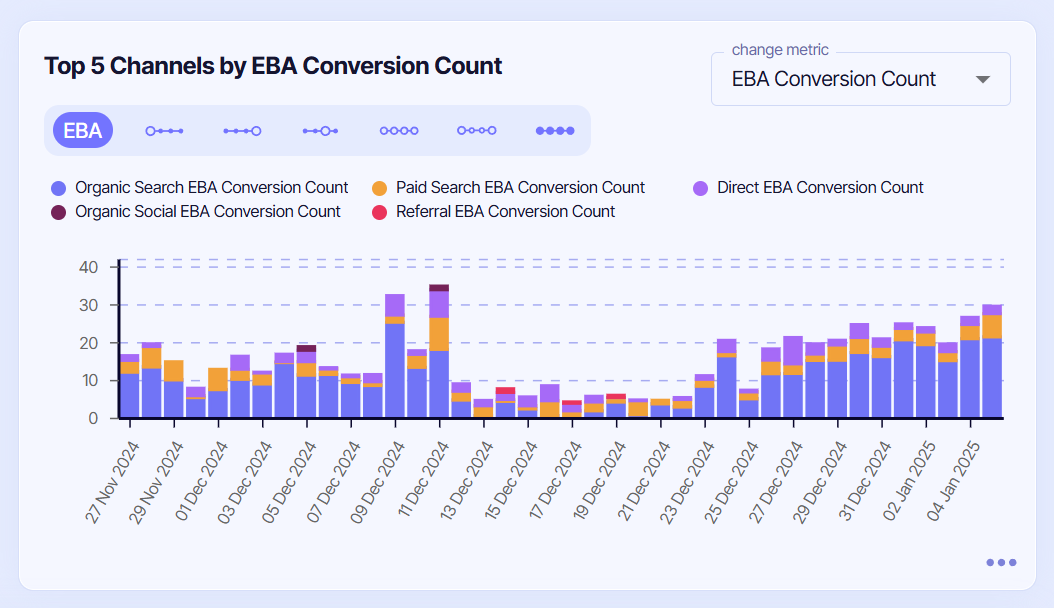Select the four open circles attribution icon

click(x=399, y=131)
